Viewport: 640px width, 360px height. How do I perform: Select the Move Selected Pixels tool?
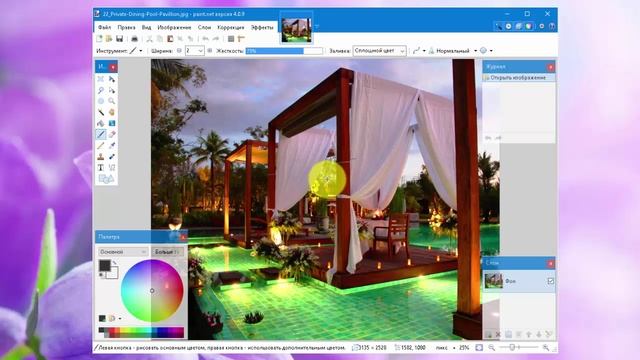112,79
